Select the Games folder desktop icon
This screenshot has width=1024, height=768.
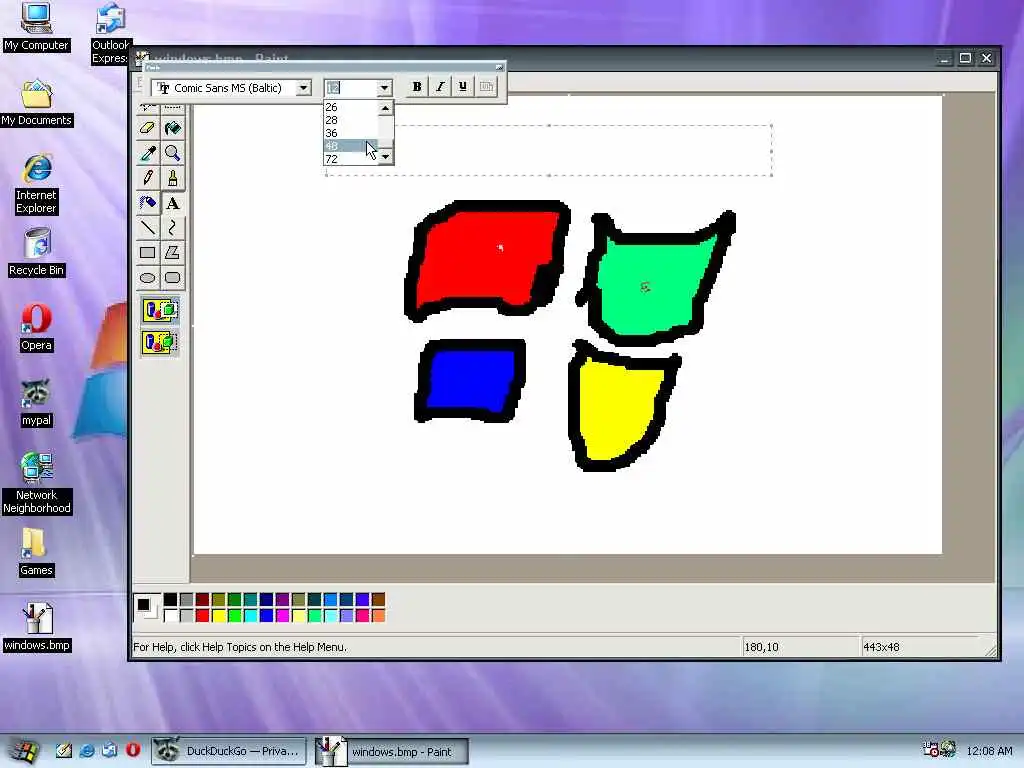tap(36, 552)
